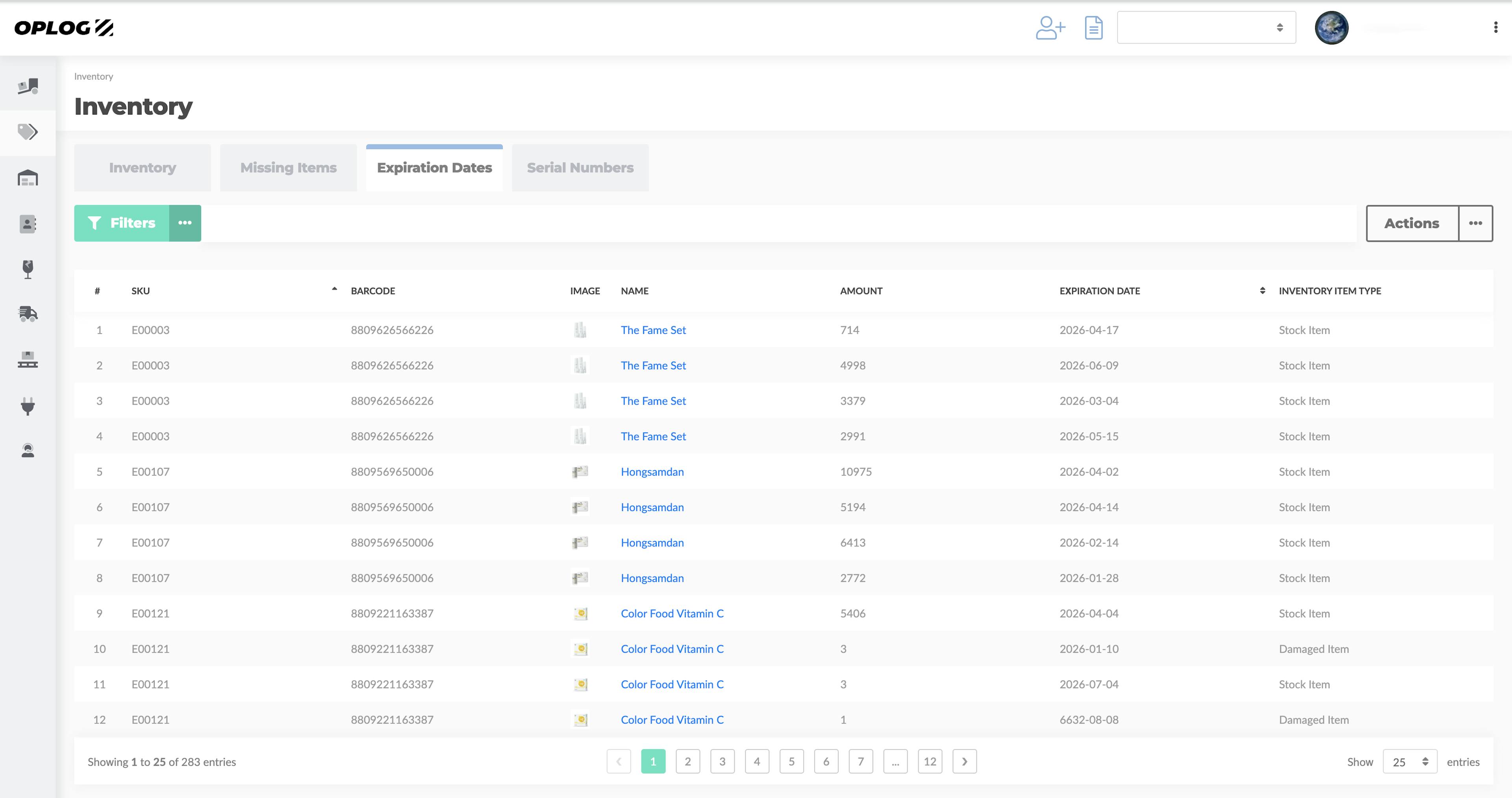Click the document/report icon in top bar

point(1093,28)
